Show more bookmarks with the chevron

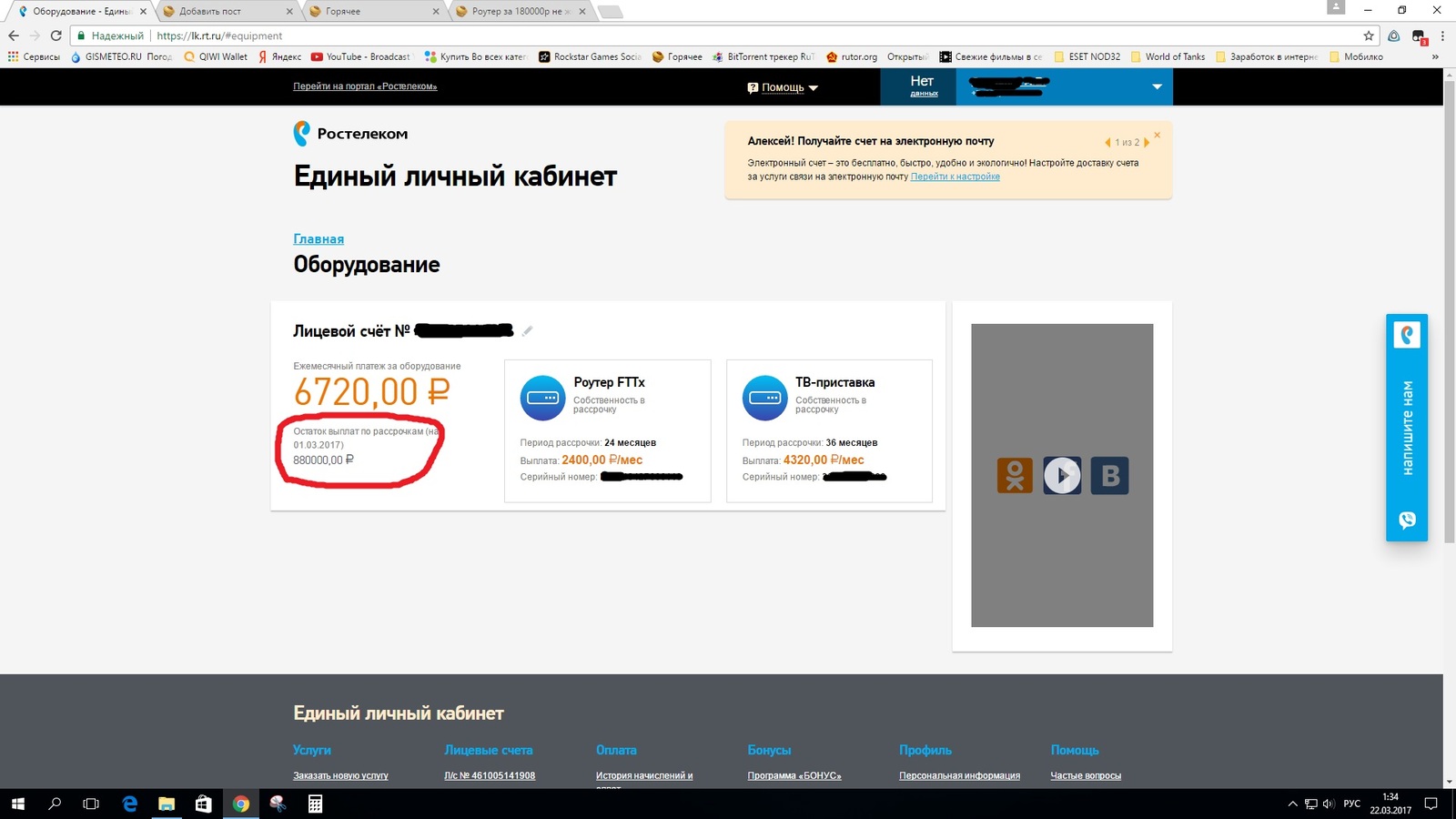tap(1435, 56)
